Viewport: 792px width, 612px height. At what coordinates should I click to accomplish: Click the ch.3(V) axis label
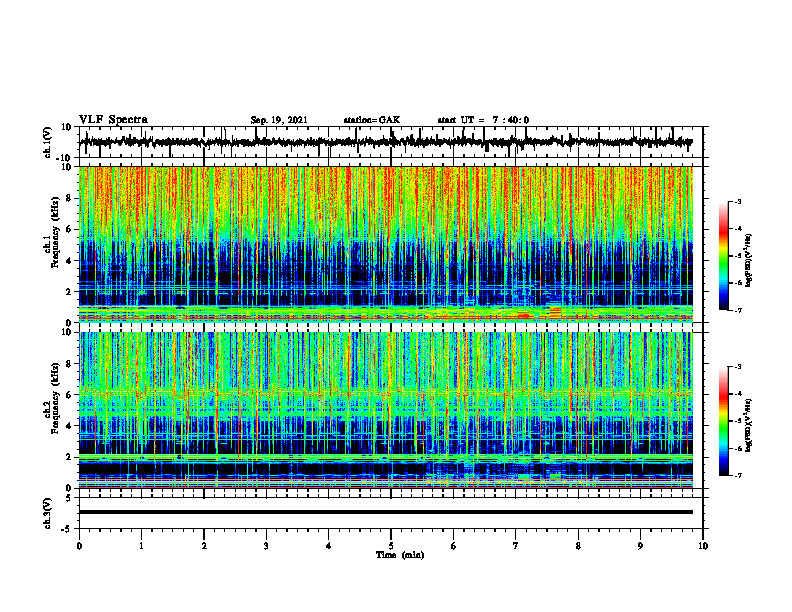click(x=48, y=513)
